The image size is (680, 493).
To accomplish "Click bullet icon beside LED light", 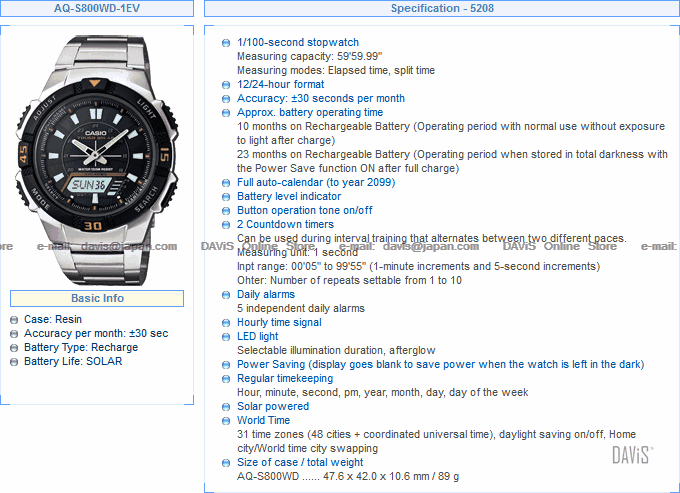I will 226,337.
